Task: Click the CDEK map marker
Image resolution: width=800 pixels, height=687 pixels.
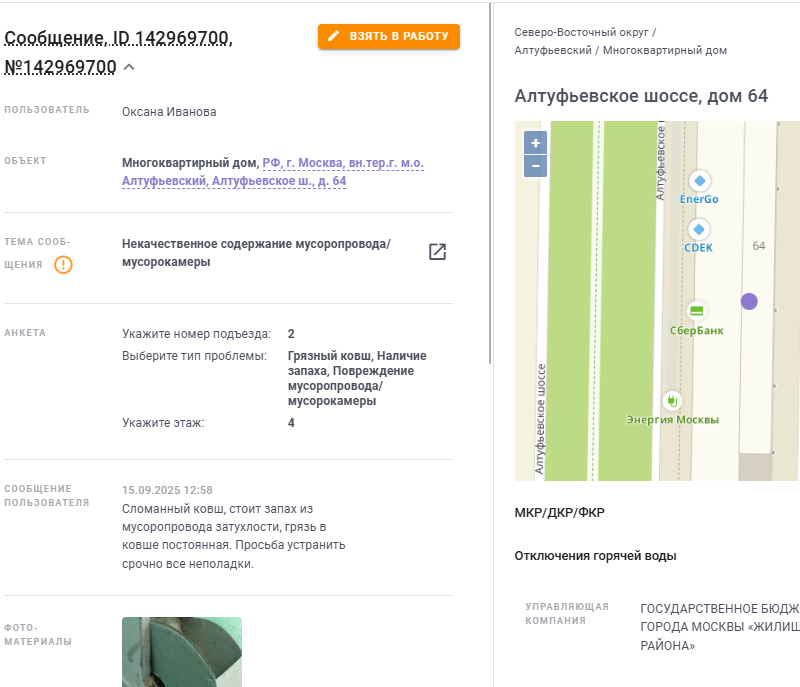Action: click(x=699, y=230)
